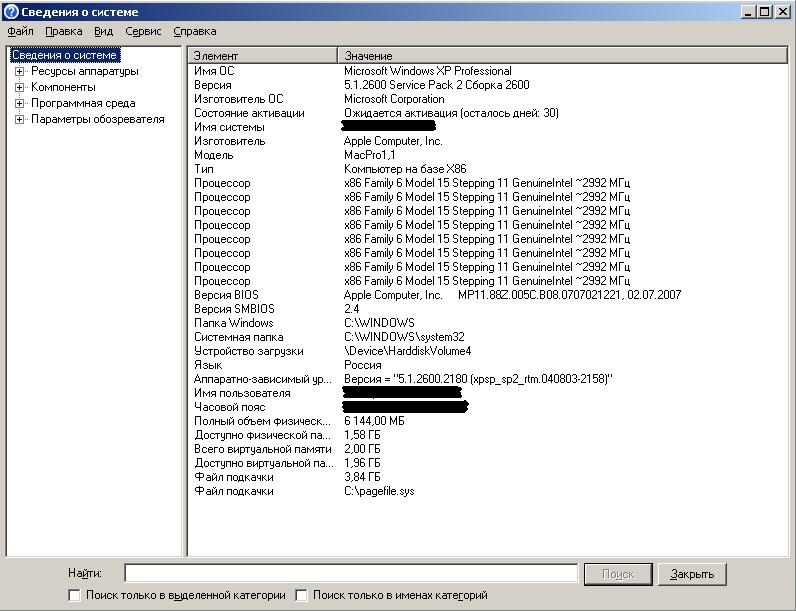Click \Device\HarddiskVolume4 value

tap(408, 351)
